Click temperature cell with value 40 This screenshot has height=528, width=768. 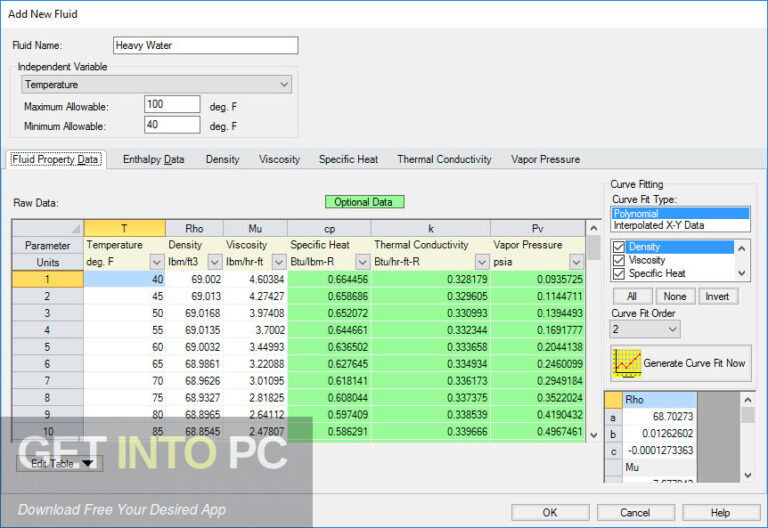(124, 279)
